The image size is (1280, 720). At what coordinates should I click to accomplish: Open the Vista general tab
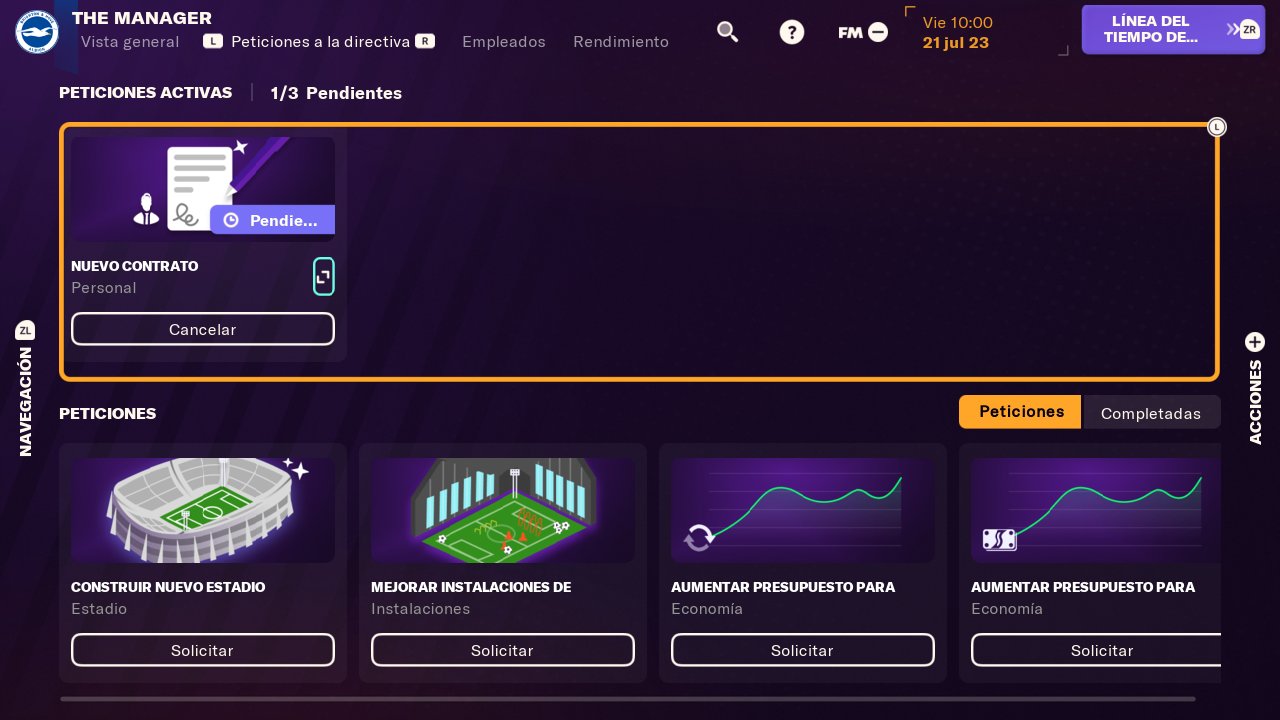coord(130,42)
